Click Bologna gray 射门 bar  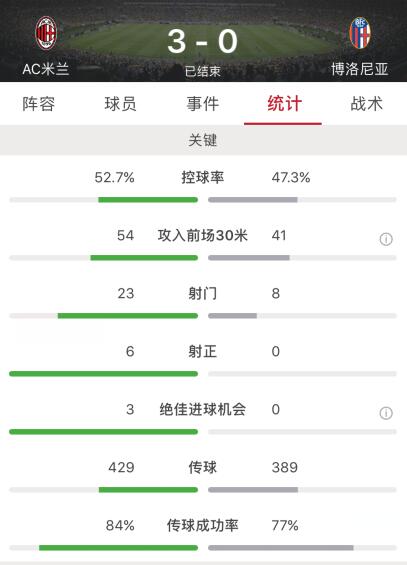232,316
